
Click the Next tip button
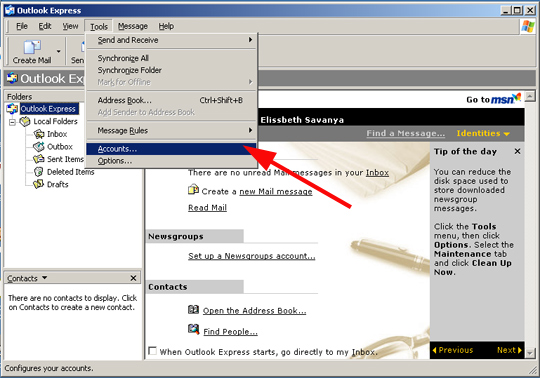tap(509, 350)
